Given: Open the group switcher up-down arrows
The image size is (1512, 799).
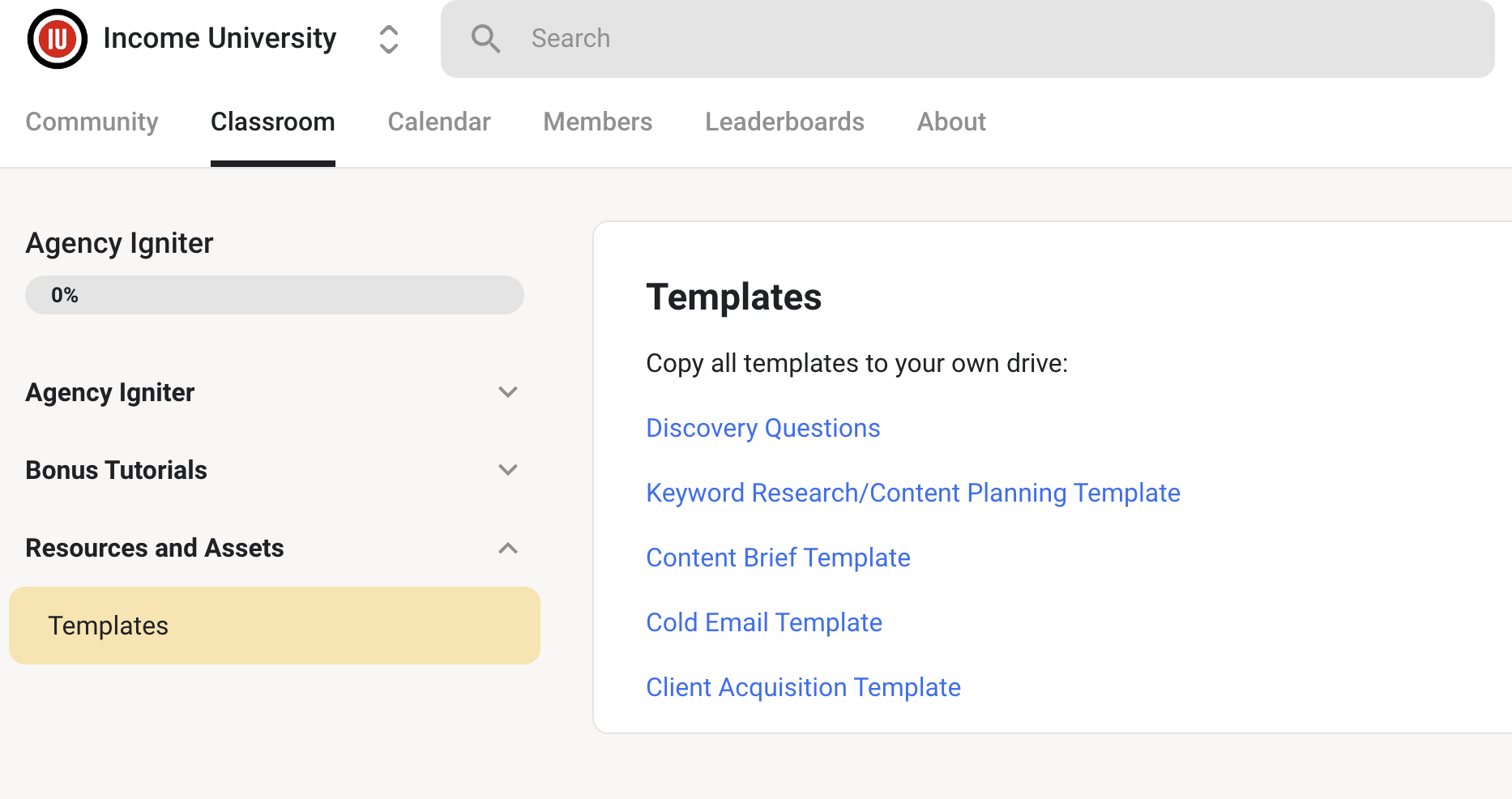Looking at the screenshot, I should point(389,39).
